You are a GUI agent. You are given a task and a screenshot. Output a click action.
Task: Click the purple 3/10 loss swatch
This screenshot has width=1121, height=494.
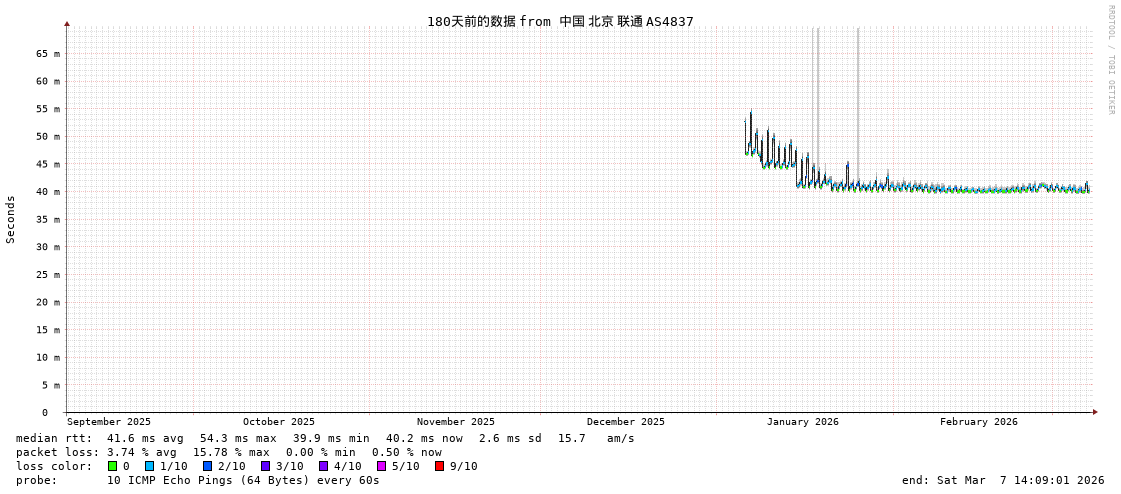click(265, 466)
